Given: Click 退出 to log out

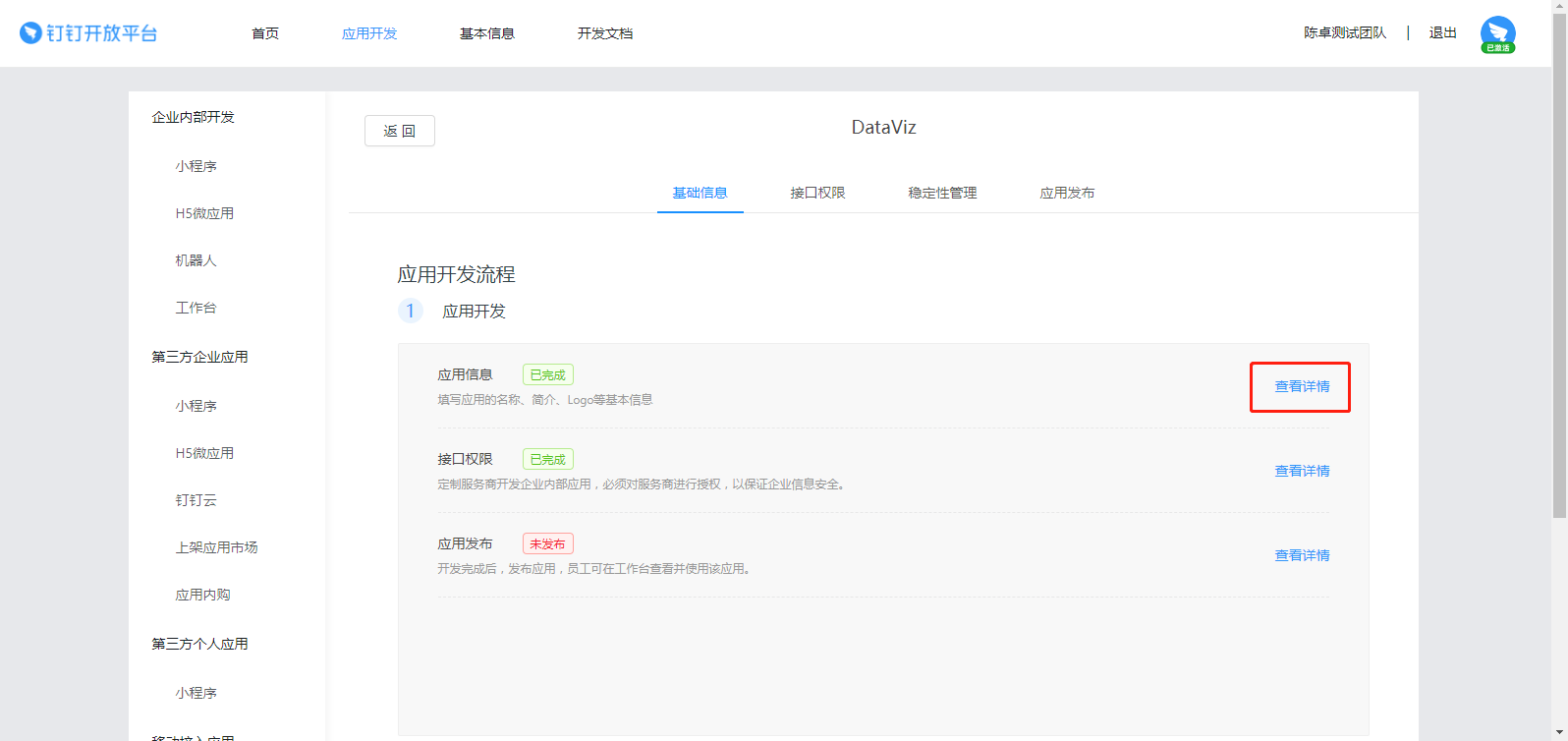Looking at the screenshot, I should pos(1443,32).
